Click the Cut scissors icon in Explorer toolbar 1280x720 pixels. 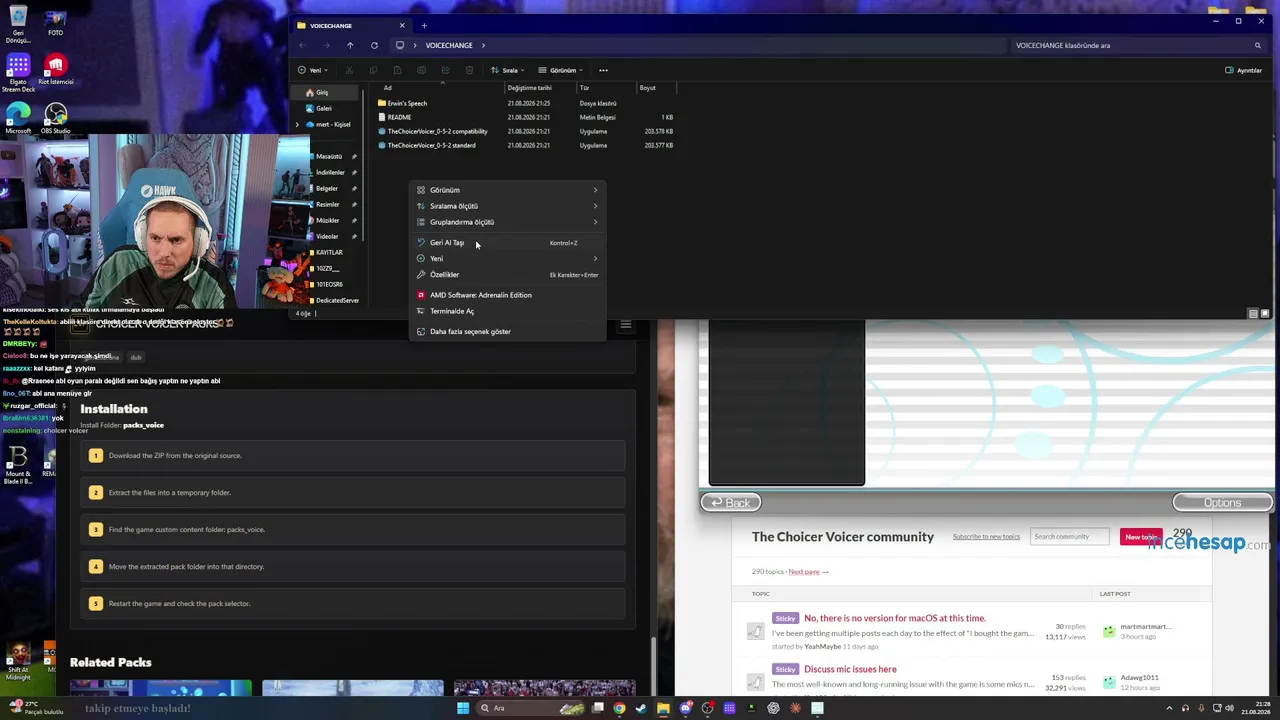pyautogui.click(x=349, y=70)
